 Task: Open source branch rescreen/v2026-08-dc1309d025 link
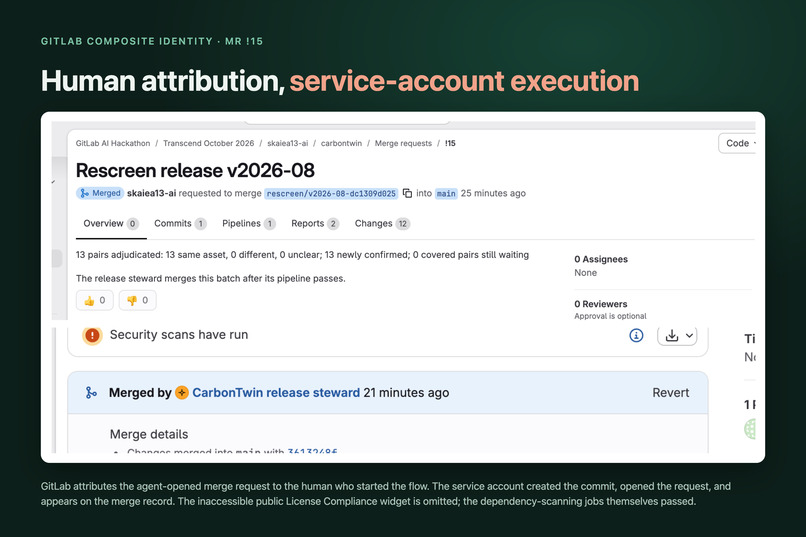[331, 194]
